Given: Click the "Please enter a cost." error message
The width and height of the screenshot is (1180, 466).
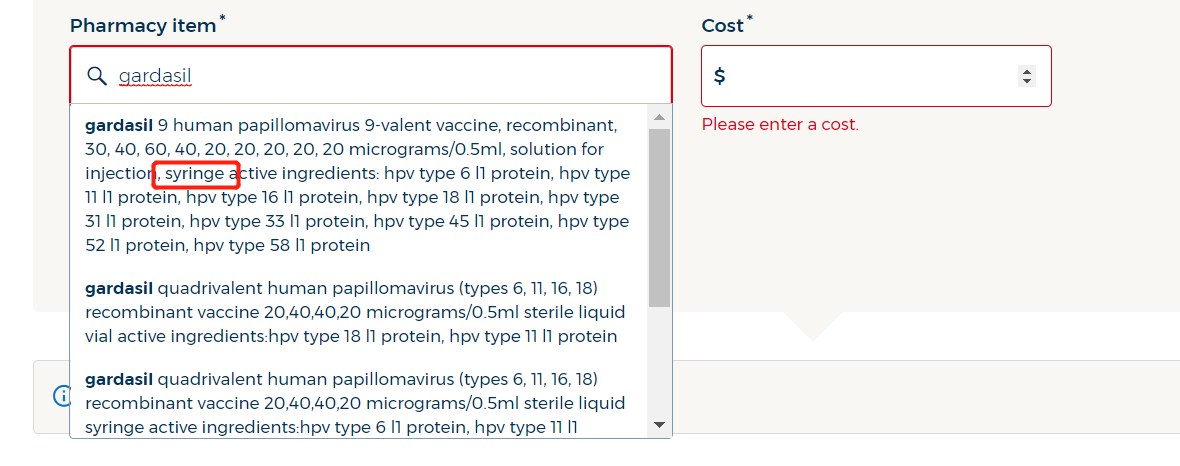Looking at the screenshot, I should 780,125.
